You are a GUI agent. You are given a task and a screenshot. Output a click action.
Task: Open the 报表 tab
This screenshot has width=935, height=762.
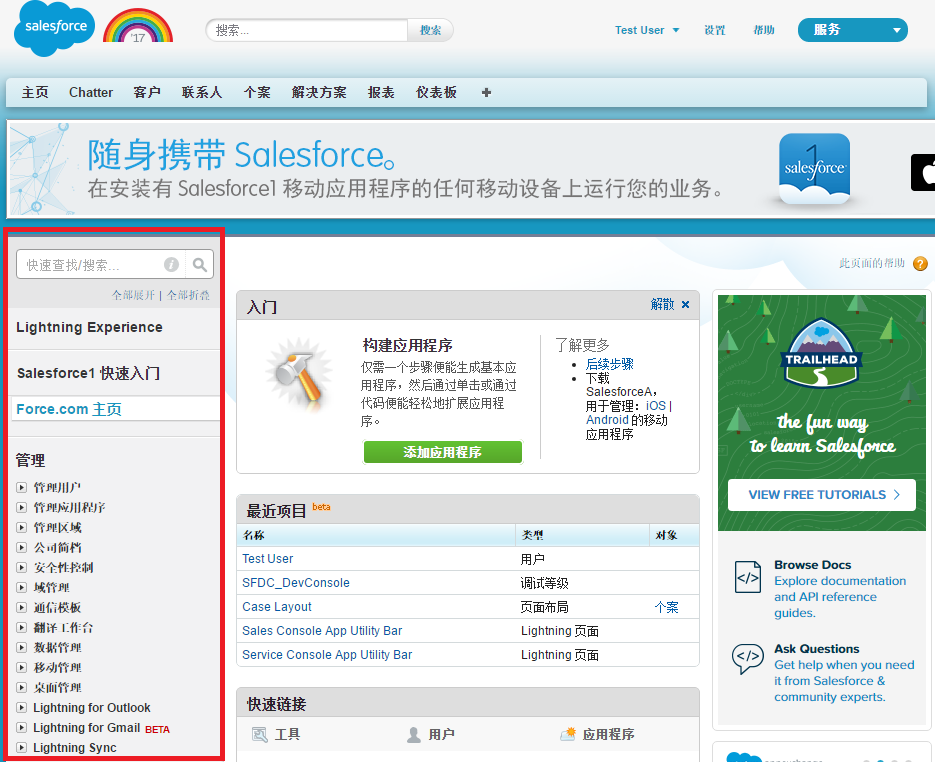(x=380, y=92)
